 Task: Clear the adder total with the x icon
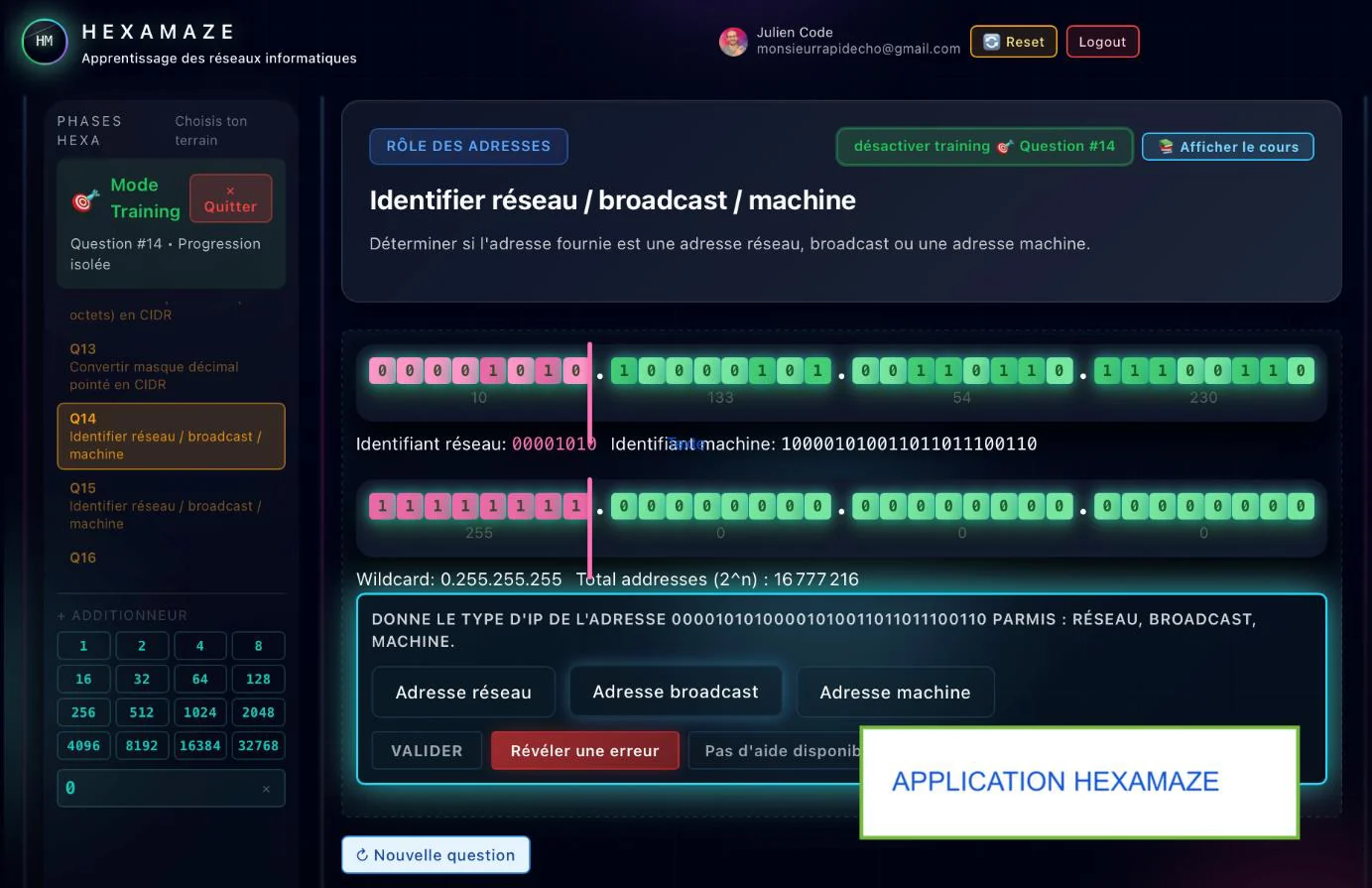point(266,789)
